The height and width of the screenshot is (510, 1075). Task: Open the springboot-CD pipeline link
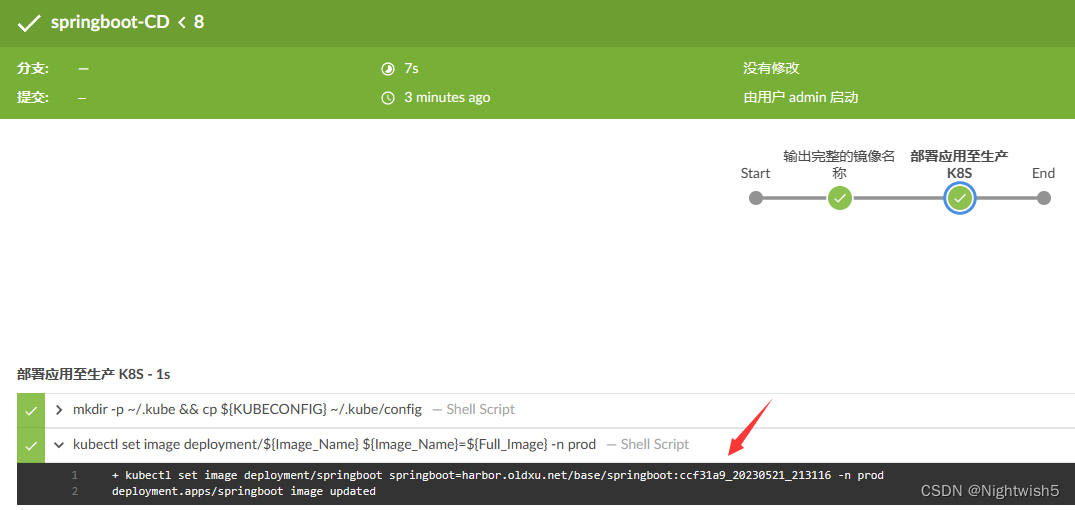point(110,22)
